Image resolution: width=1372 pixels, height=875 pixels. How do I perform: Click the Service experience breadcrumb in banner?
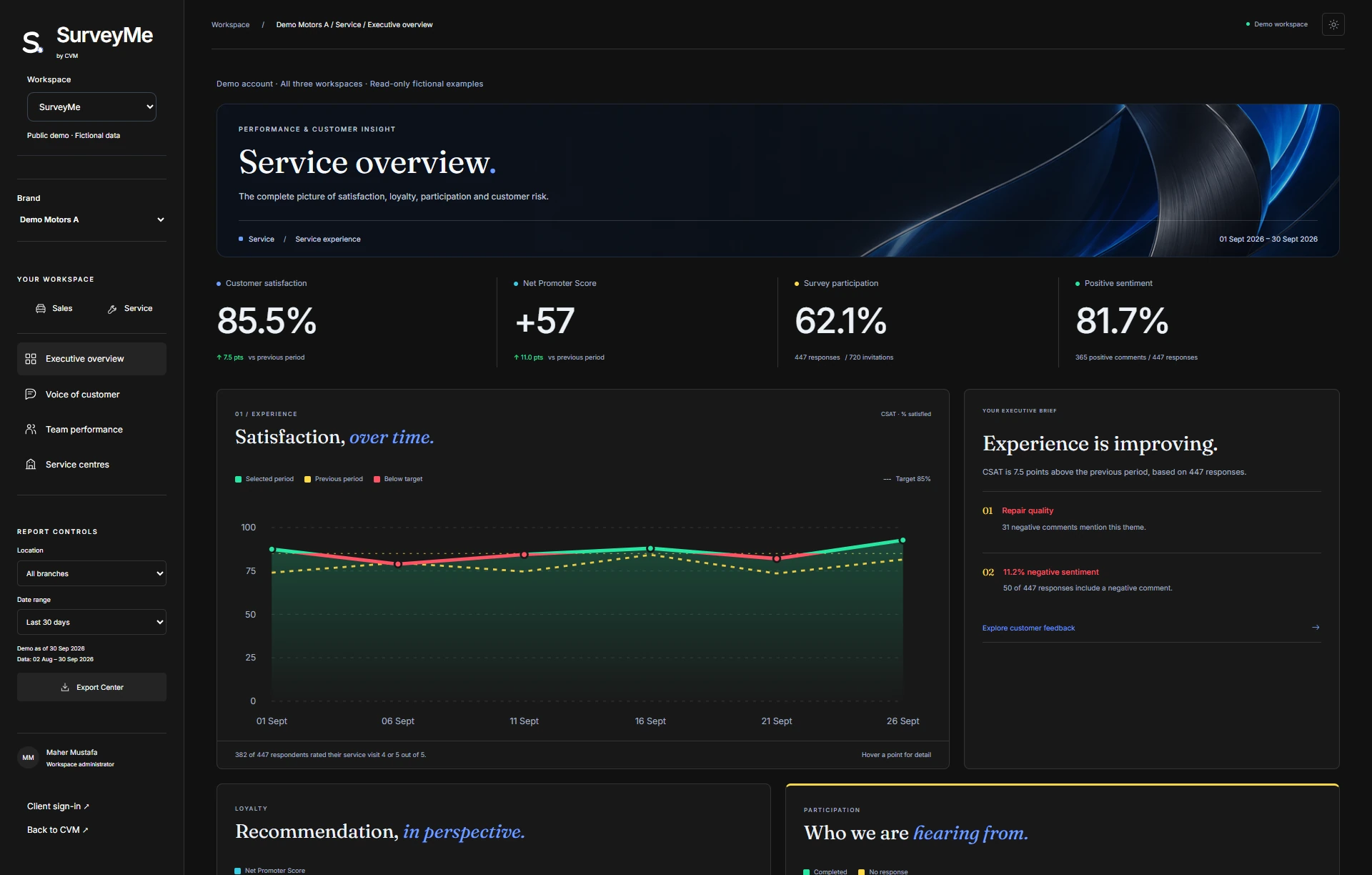328,239
